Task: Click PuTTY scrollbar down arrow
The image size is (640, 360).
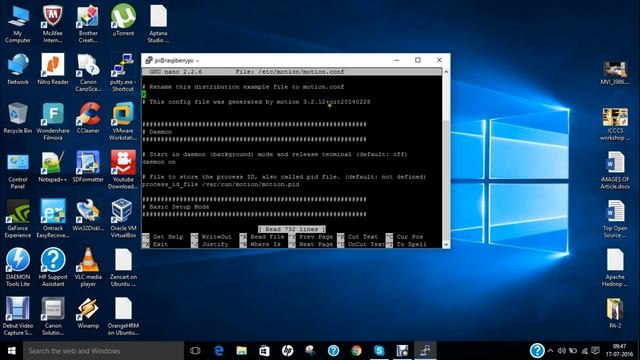Action: pyautogui.click(x=446, y=244)
